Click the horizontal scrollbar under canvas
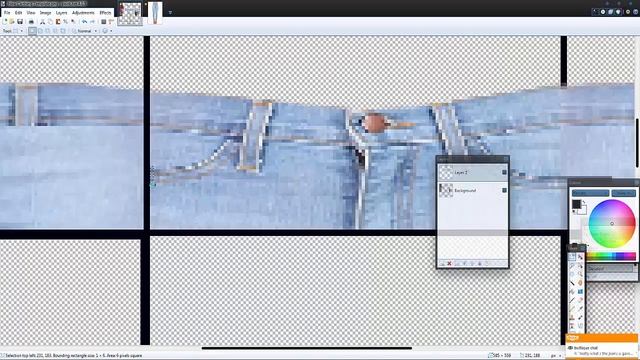Viewport: 640px width, 360px height. coord(307,348)
